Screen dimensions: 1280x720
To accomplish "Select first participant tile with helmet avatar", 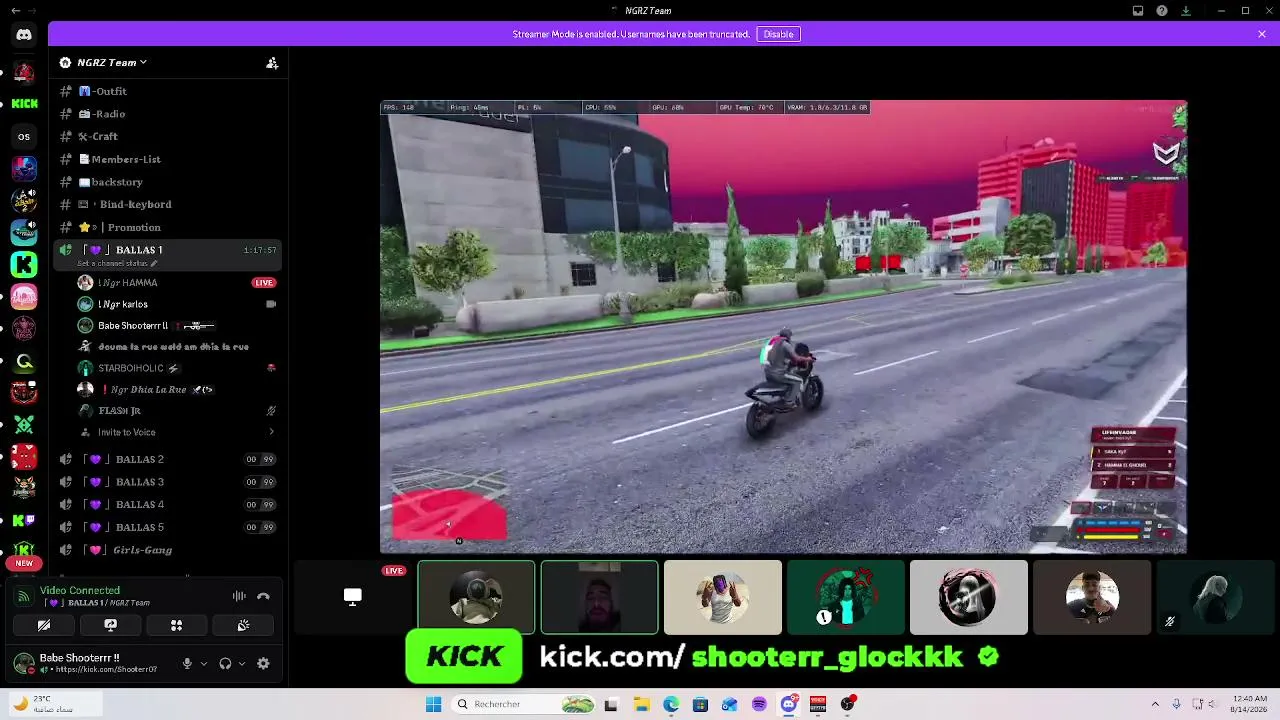I will point(476,597).
